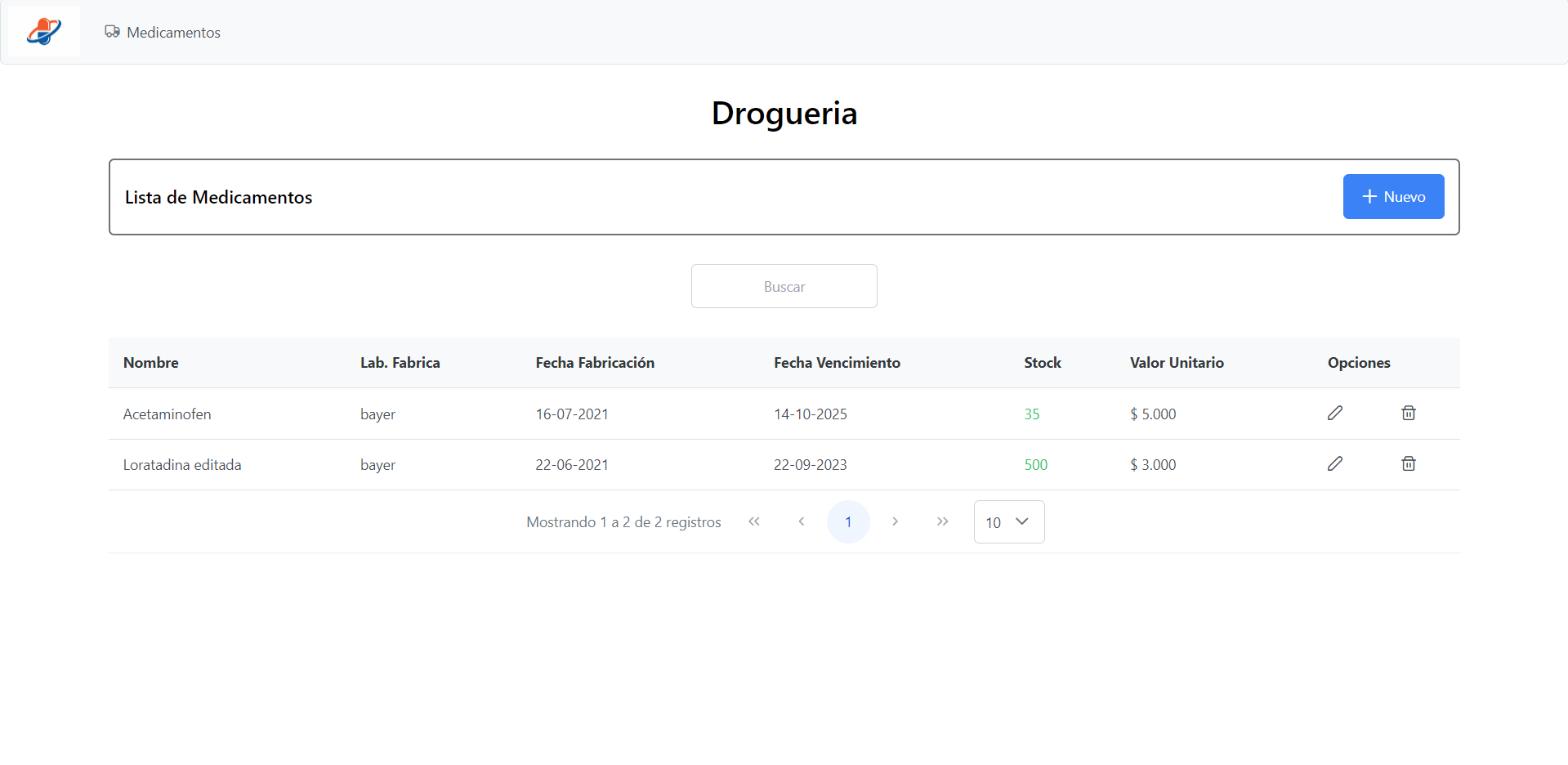
Task: Edit the Loratadina editada row with pencil icon
Action: pos(1334,463)
